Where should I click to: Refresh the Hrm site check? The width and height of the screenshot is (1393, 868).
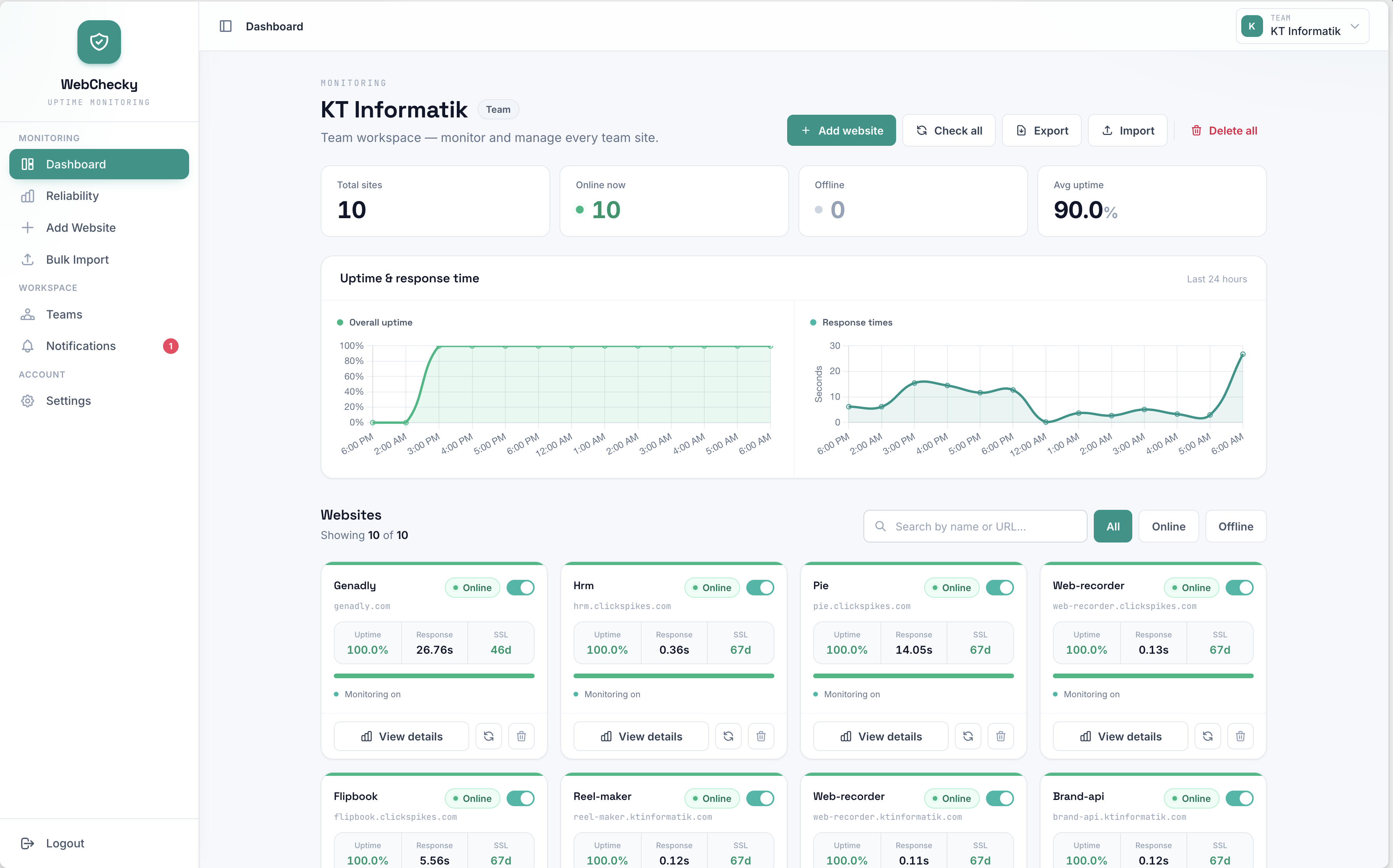click(x=728, y=736)
